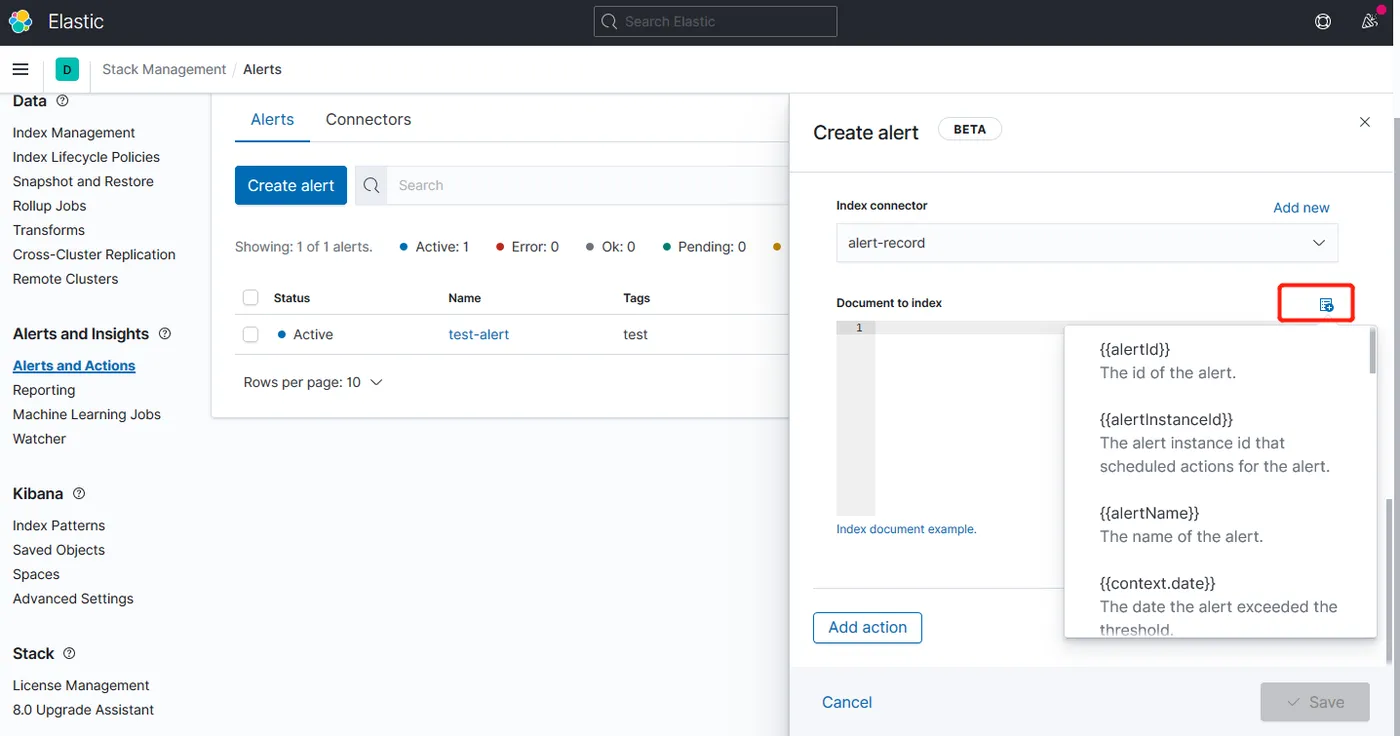Open Transforms in the sidebar
Viewport: 1400px width, 736px height.
pos(49,230)
